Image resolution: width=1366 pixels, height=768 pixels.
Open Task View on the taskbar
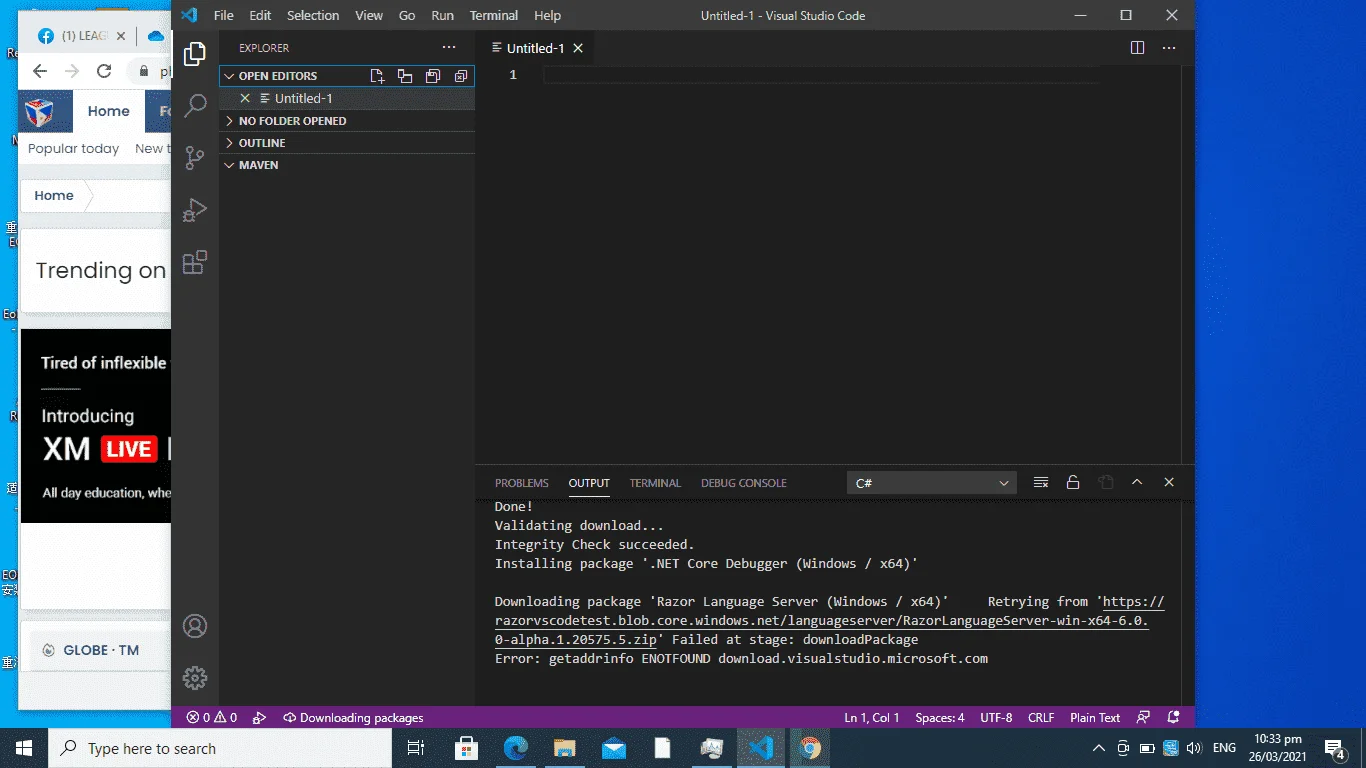(x=416, y=748)
